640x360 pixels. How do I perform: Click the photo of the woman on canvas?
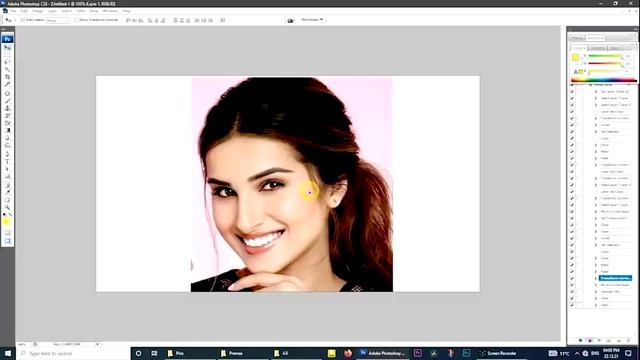click(x=292, y=184)
